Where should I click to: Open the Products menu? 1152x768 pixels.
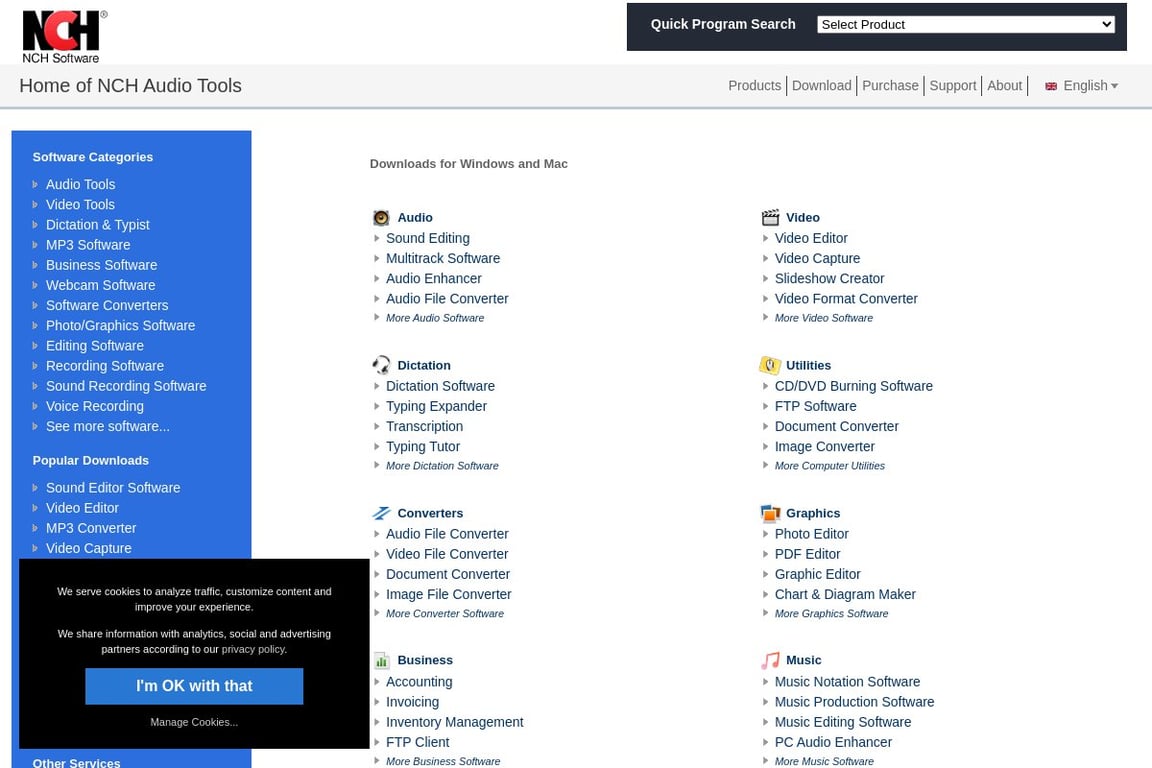754,86
